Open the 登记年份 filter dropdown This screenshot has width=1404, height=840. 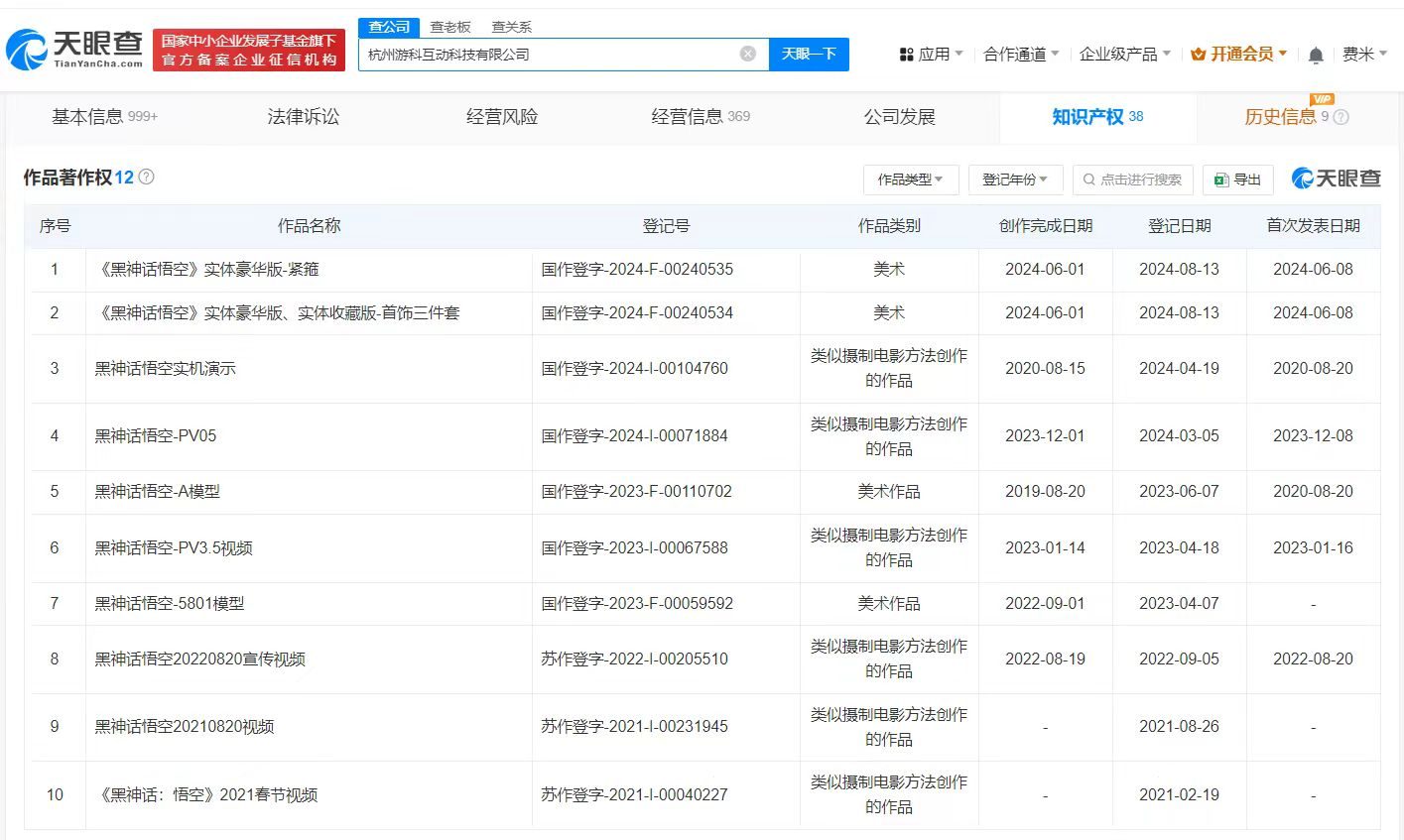1015,180
